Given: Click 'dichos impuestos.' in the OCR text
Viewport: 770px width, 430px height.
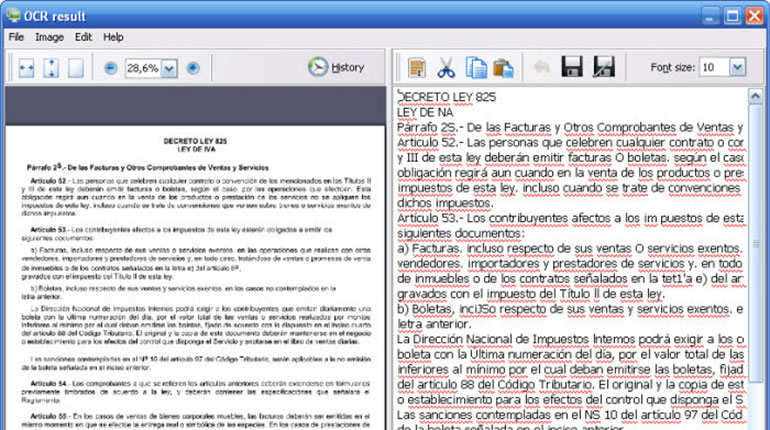Looking at the screenshot, I should [445, 203].
